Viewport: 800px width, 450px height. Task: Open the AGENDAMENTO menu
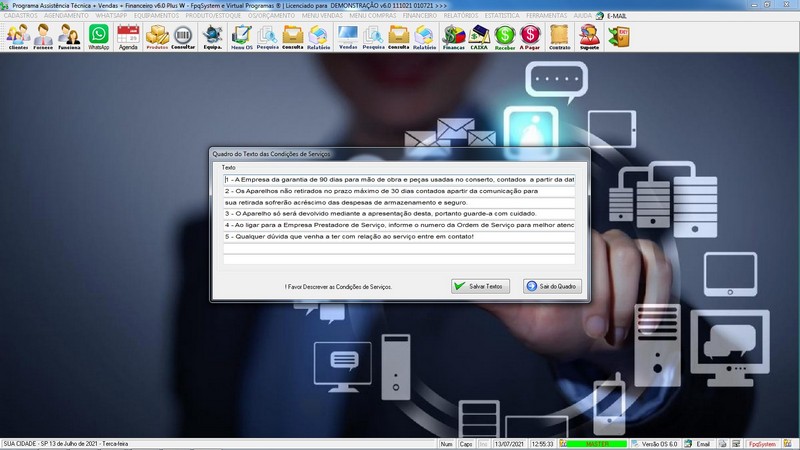coord(66,16)
